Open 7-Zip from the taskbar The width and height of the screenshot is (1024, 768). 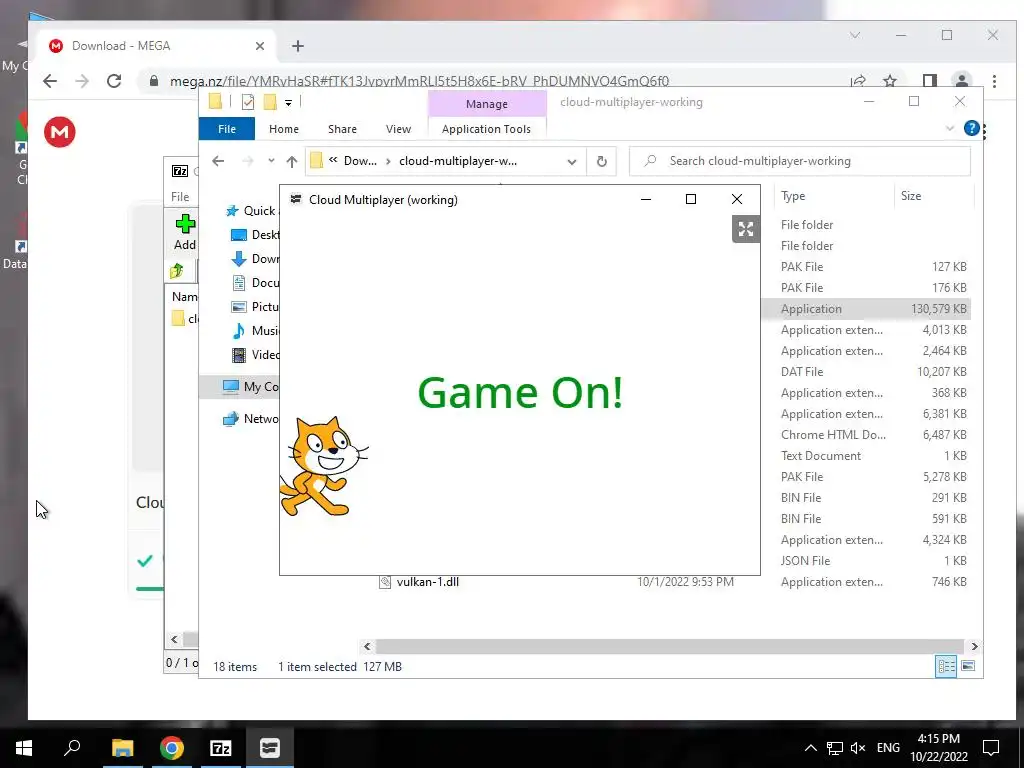221,748
